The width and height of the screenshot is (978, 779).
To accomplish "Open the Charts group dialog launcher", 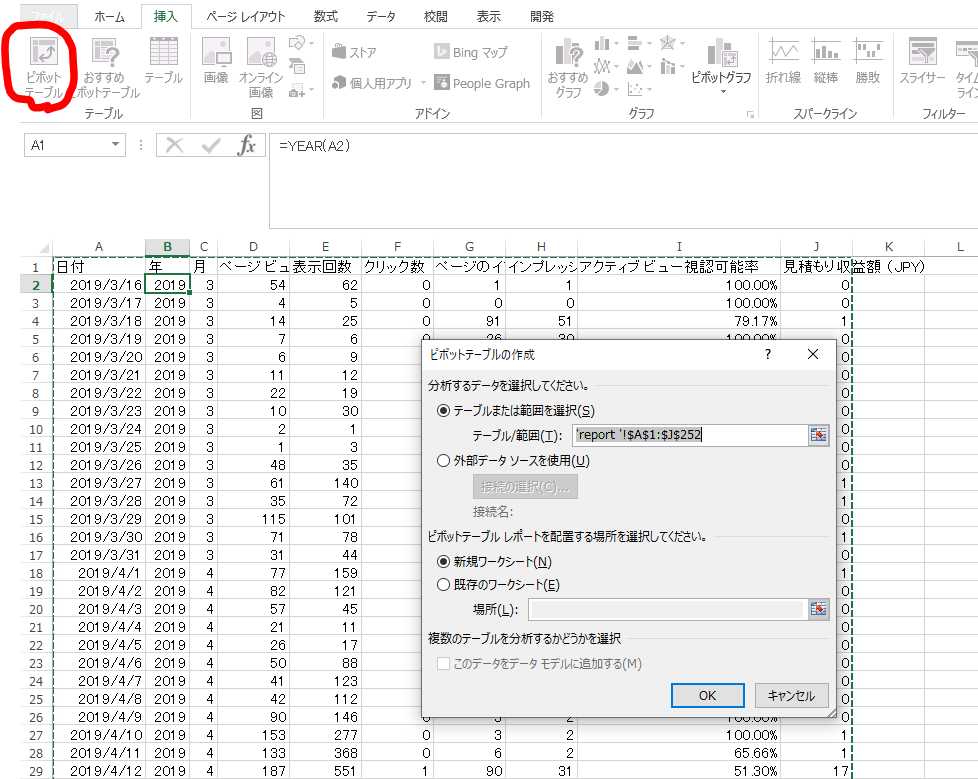I will (750, 115).
